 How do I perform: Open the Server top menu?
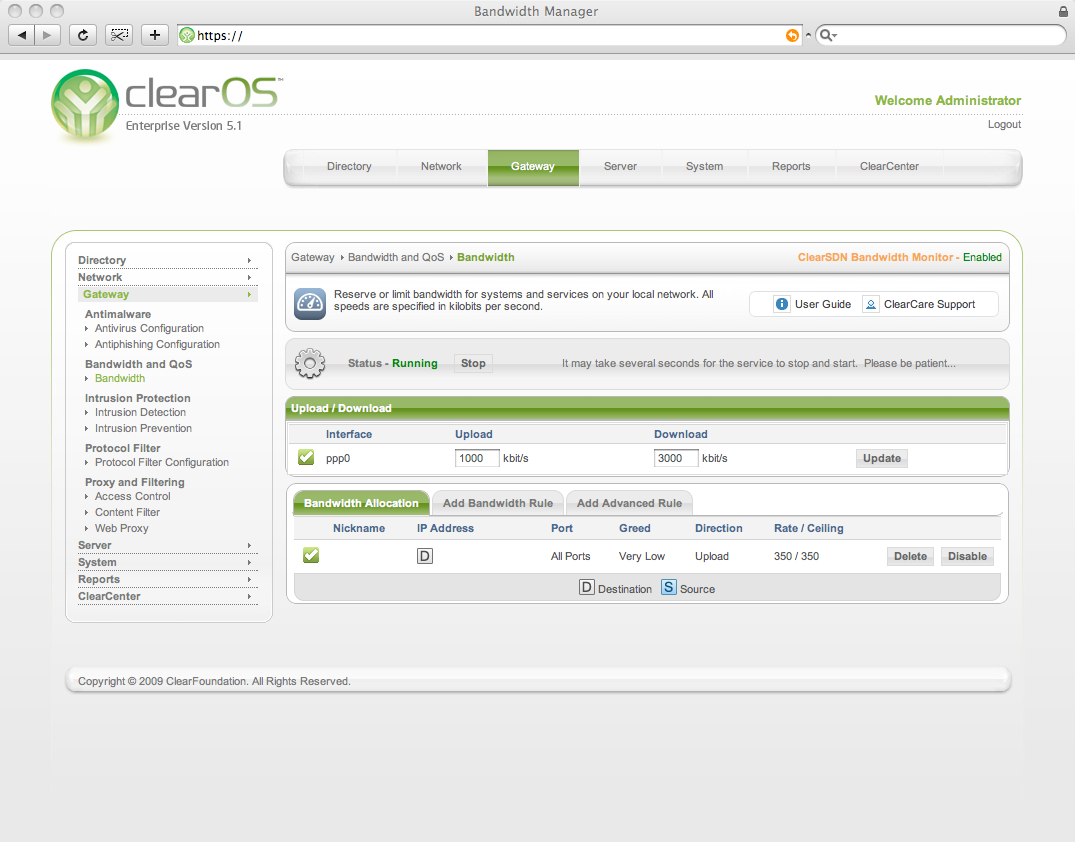coord(620,167)
